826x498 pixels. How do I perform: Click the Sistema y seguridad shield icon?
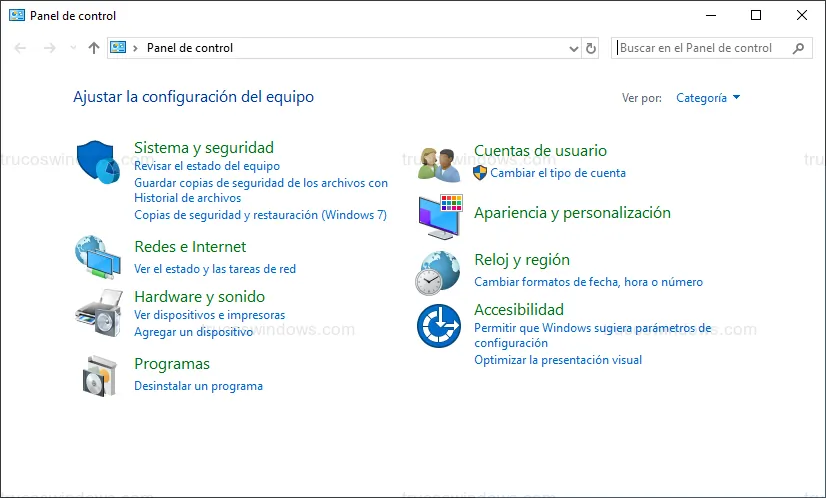[98, 163]
